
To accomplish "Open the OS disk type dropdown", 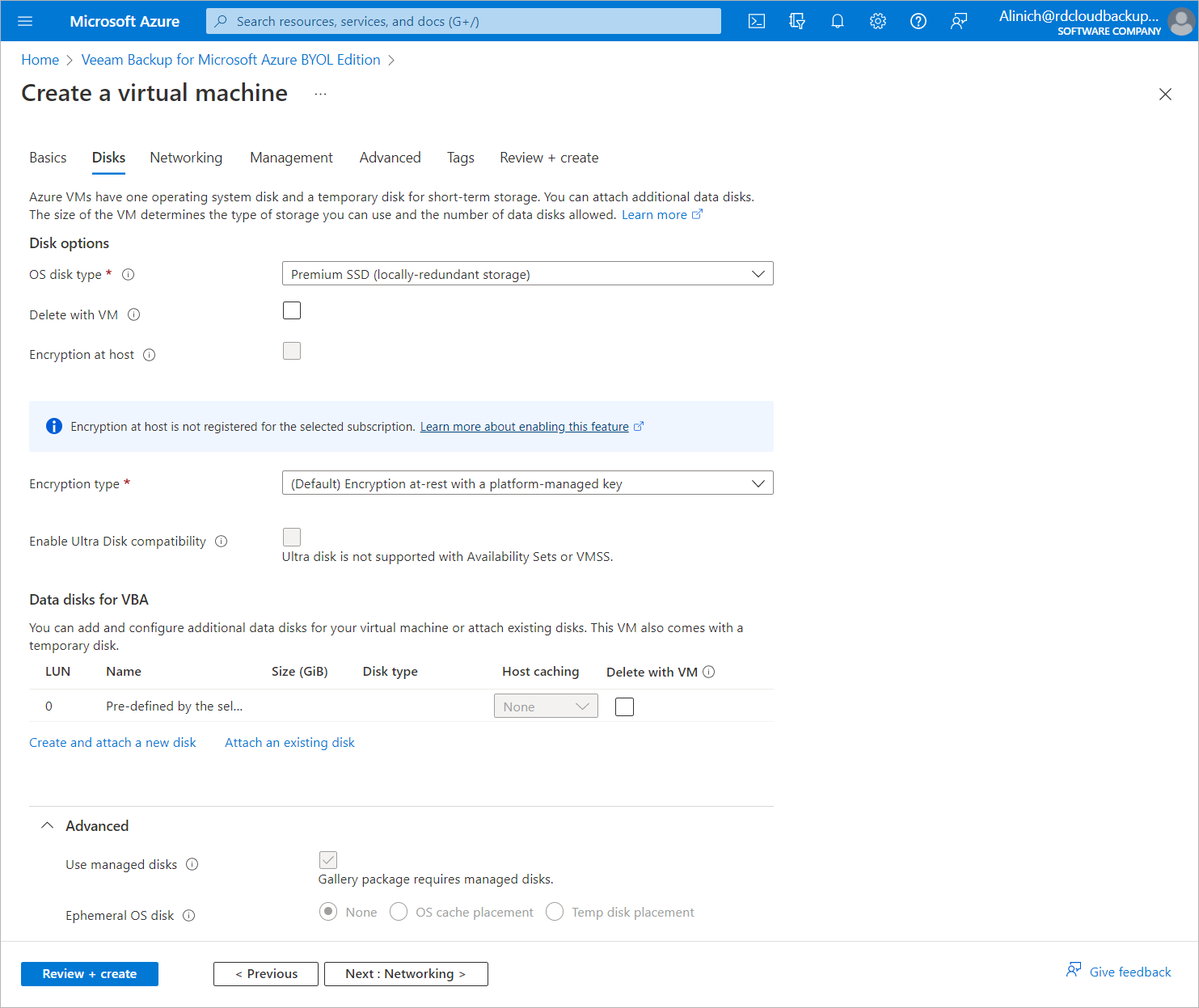I will point(527,274).
